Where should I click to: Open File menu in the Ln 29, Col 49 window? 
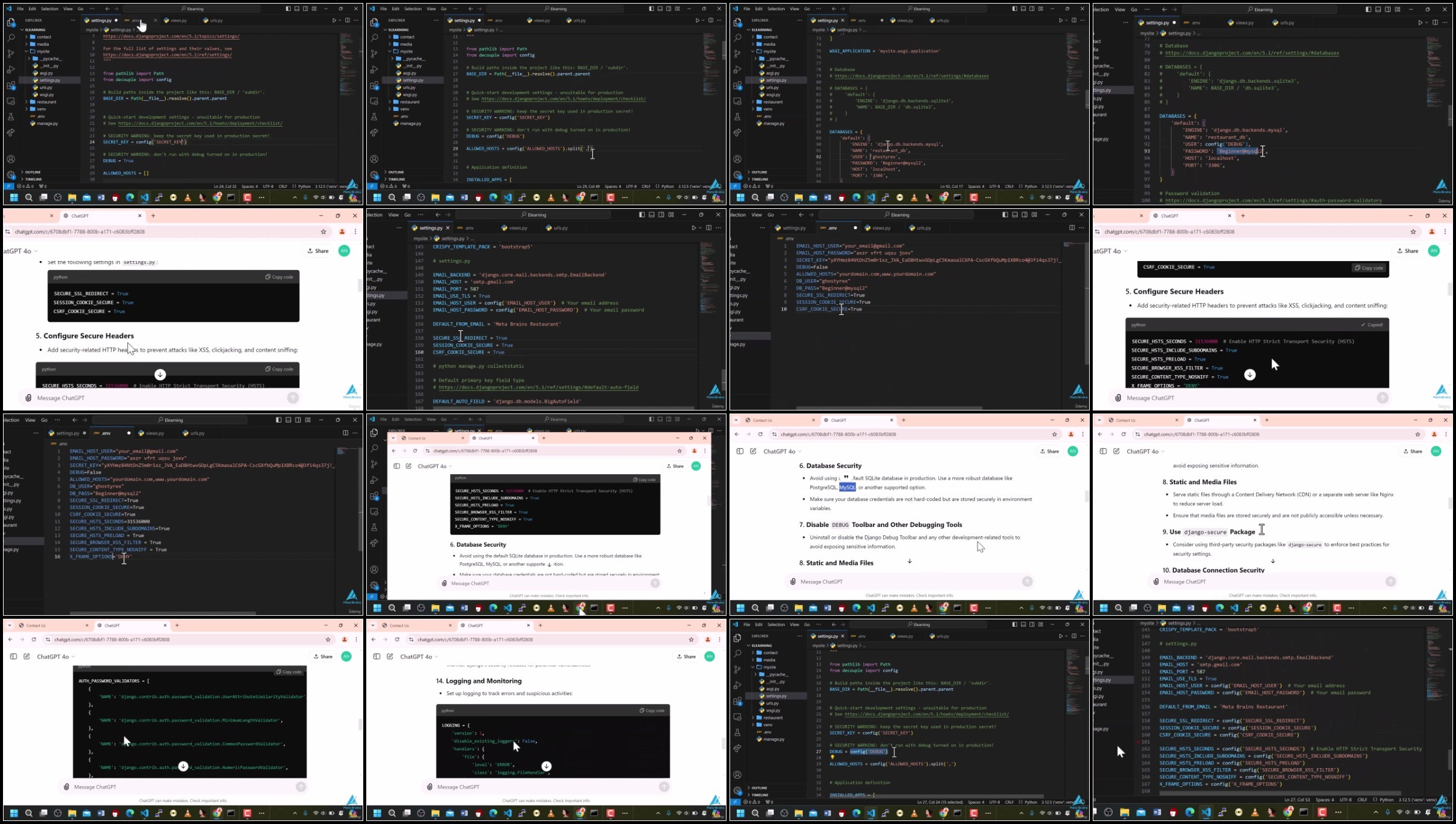click(384, 9)
